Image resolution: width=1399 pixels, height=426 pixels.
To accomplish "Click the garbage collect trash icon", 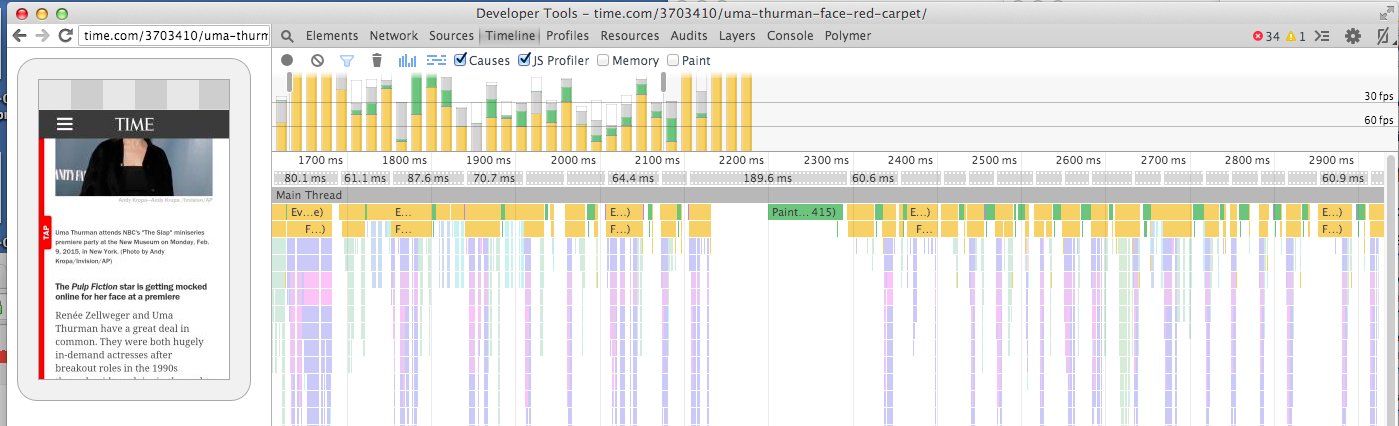I will tap(377, 61).
